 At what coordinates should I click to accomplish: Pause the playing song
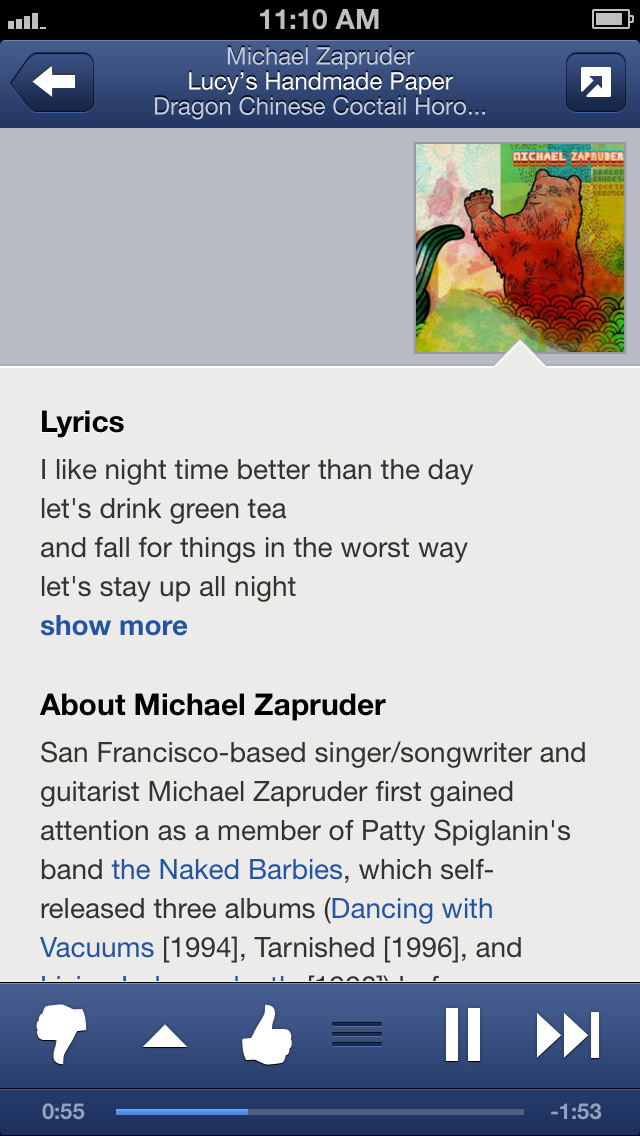462,1034
